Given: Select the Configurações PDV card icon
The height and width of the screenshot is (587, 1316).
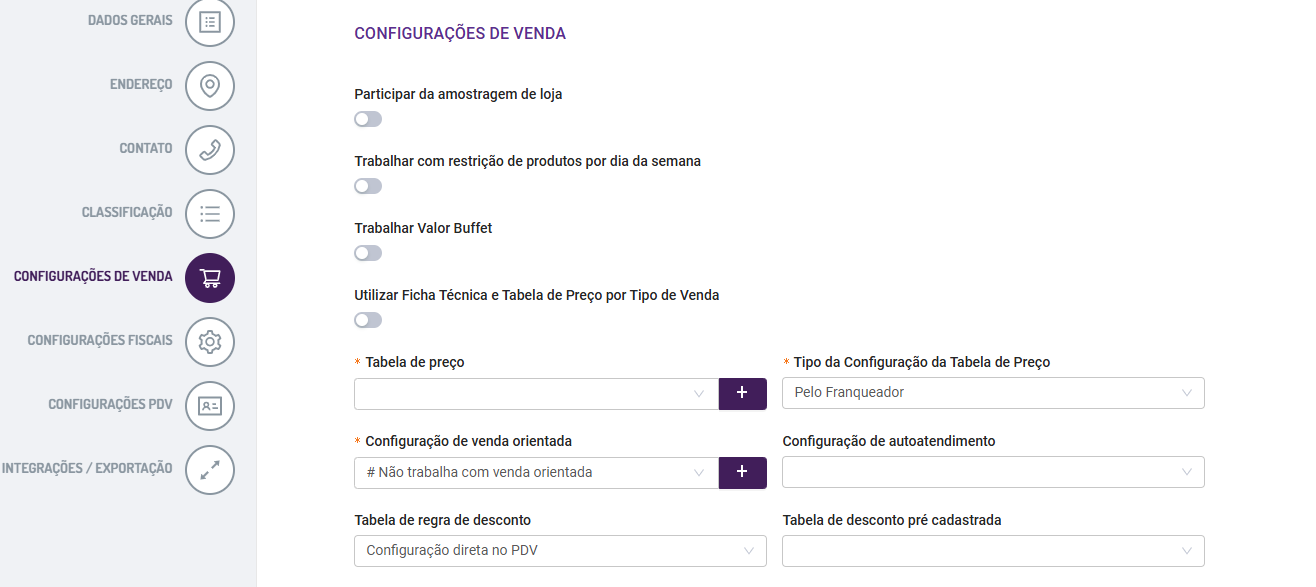Looking at the screenshot, I should (x=210, y=406).
